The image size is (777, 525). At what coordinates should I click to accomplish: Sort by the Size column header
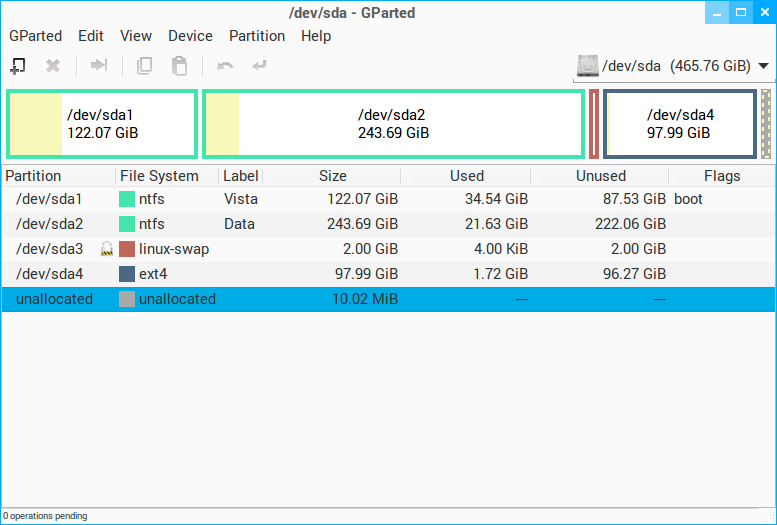pyautogui.click(x=333, y=176)
